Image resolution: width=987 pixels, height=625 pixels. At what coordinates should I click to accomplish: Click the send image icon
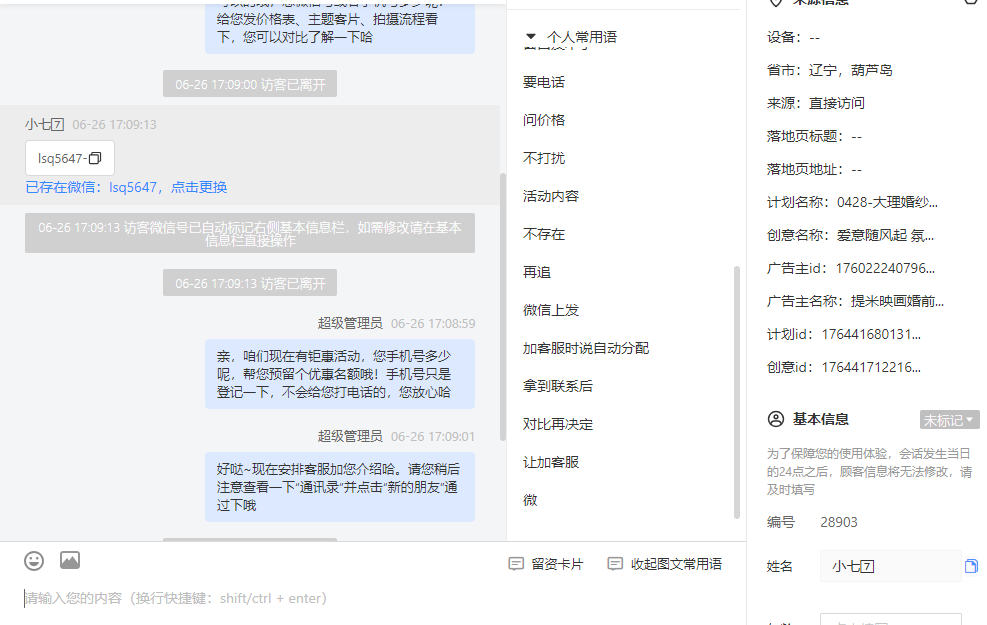[x=70, y=560]
